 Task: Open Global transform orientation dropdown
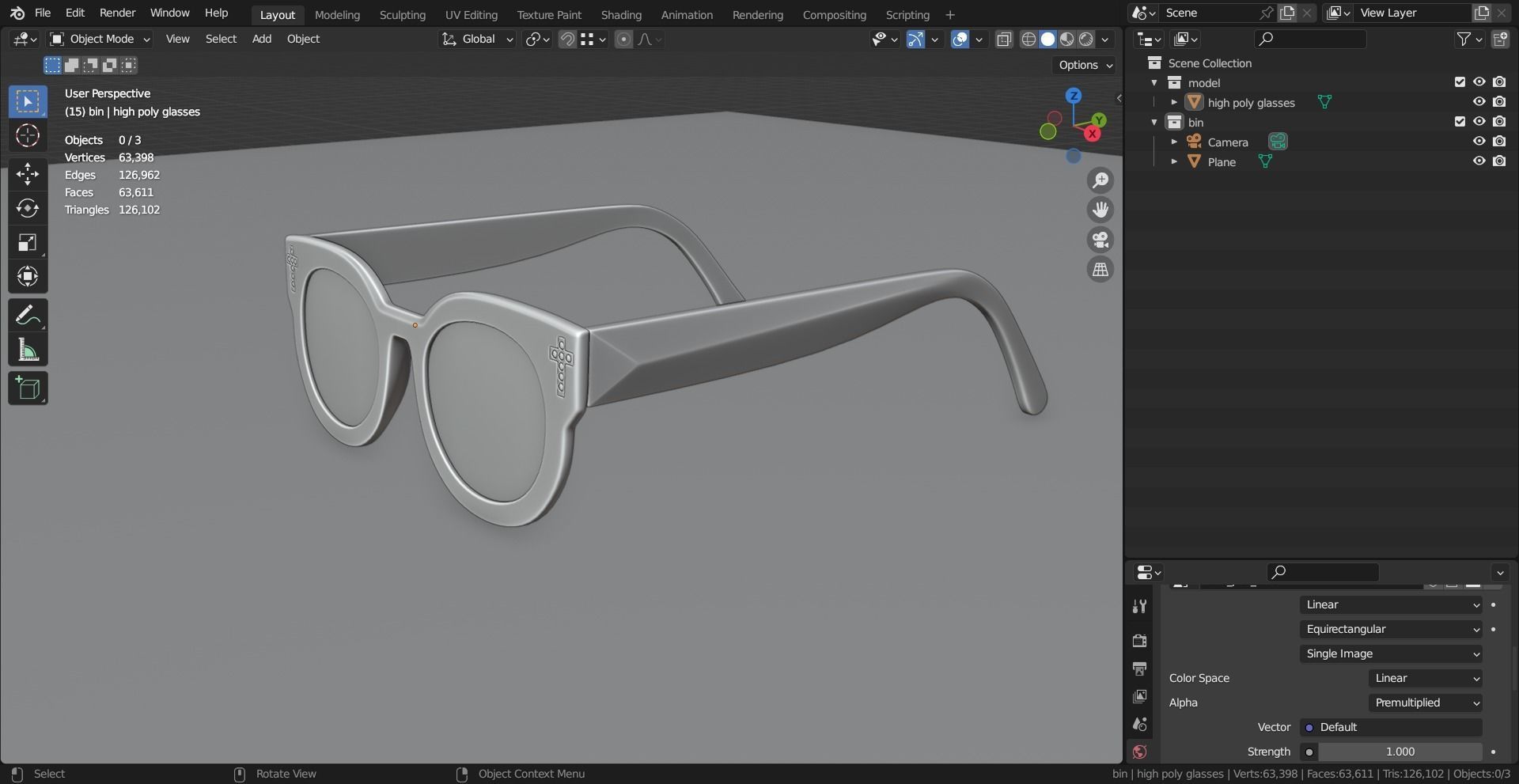point(477,39)
